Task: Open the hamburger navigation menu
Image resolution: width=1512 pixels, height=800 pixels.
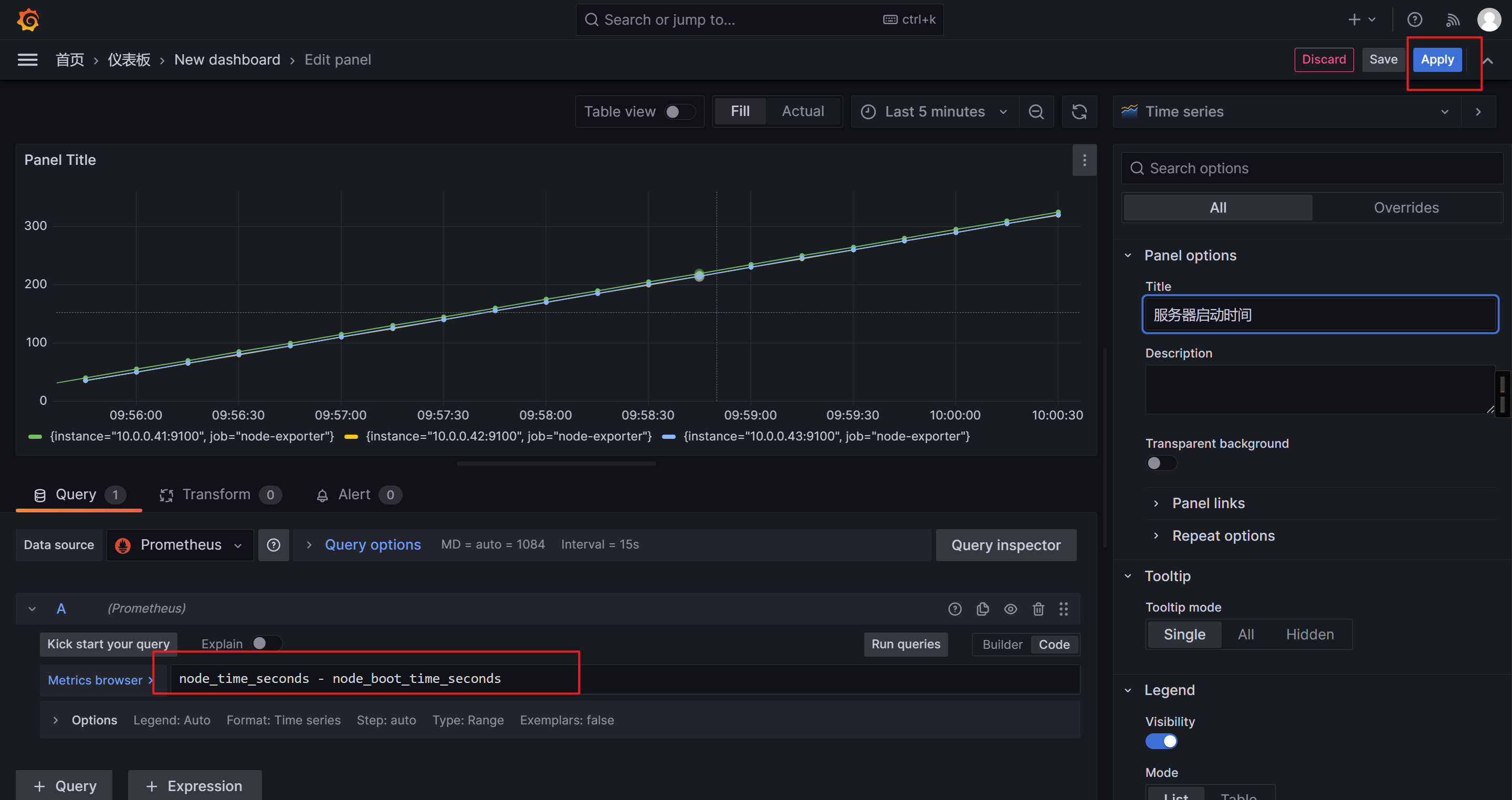Action: (x=28, y=60)
